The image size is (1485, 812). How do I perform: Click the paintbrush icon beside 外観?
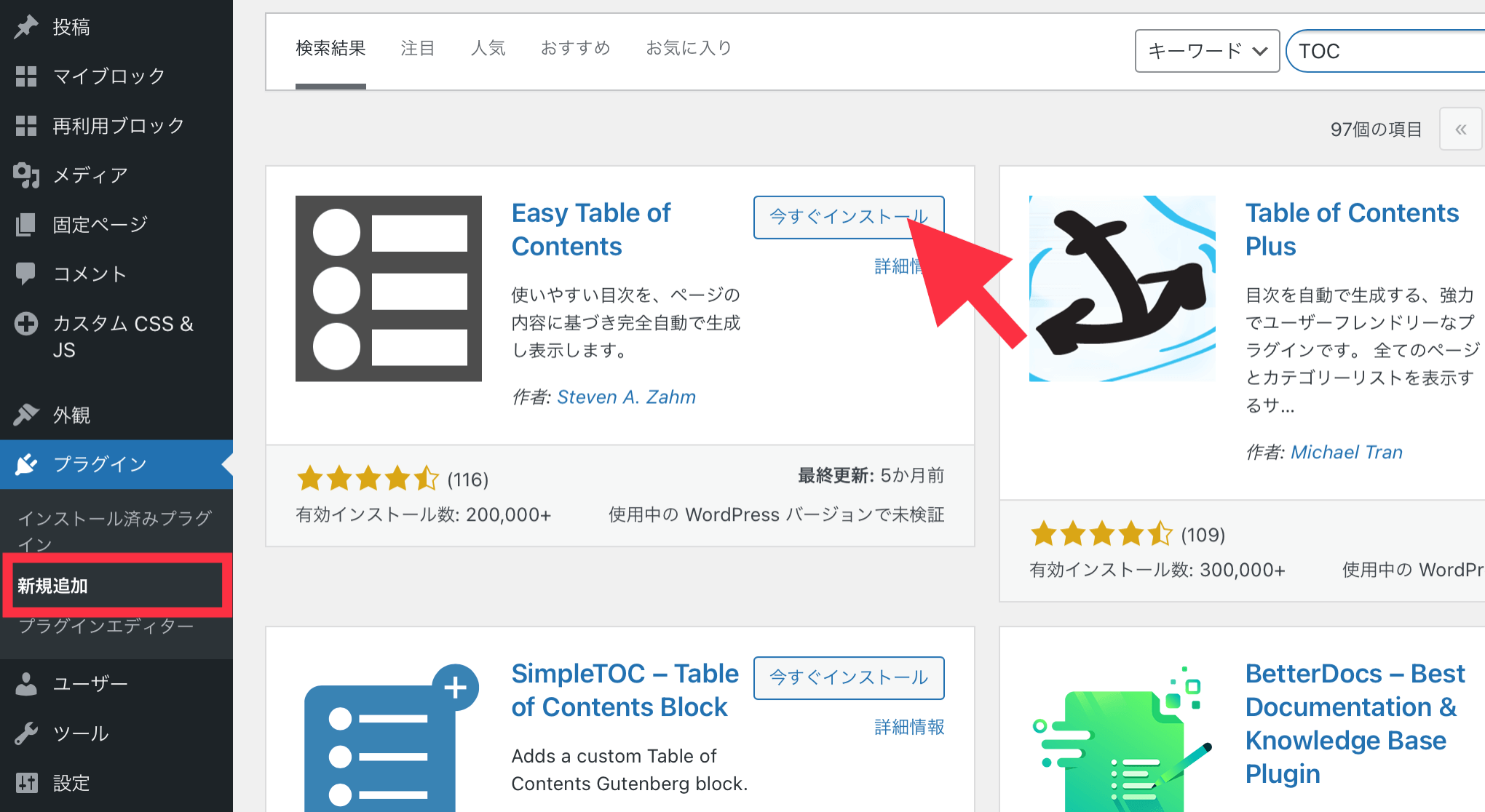26,415
